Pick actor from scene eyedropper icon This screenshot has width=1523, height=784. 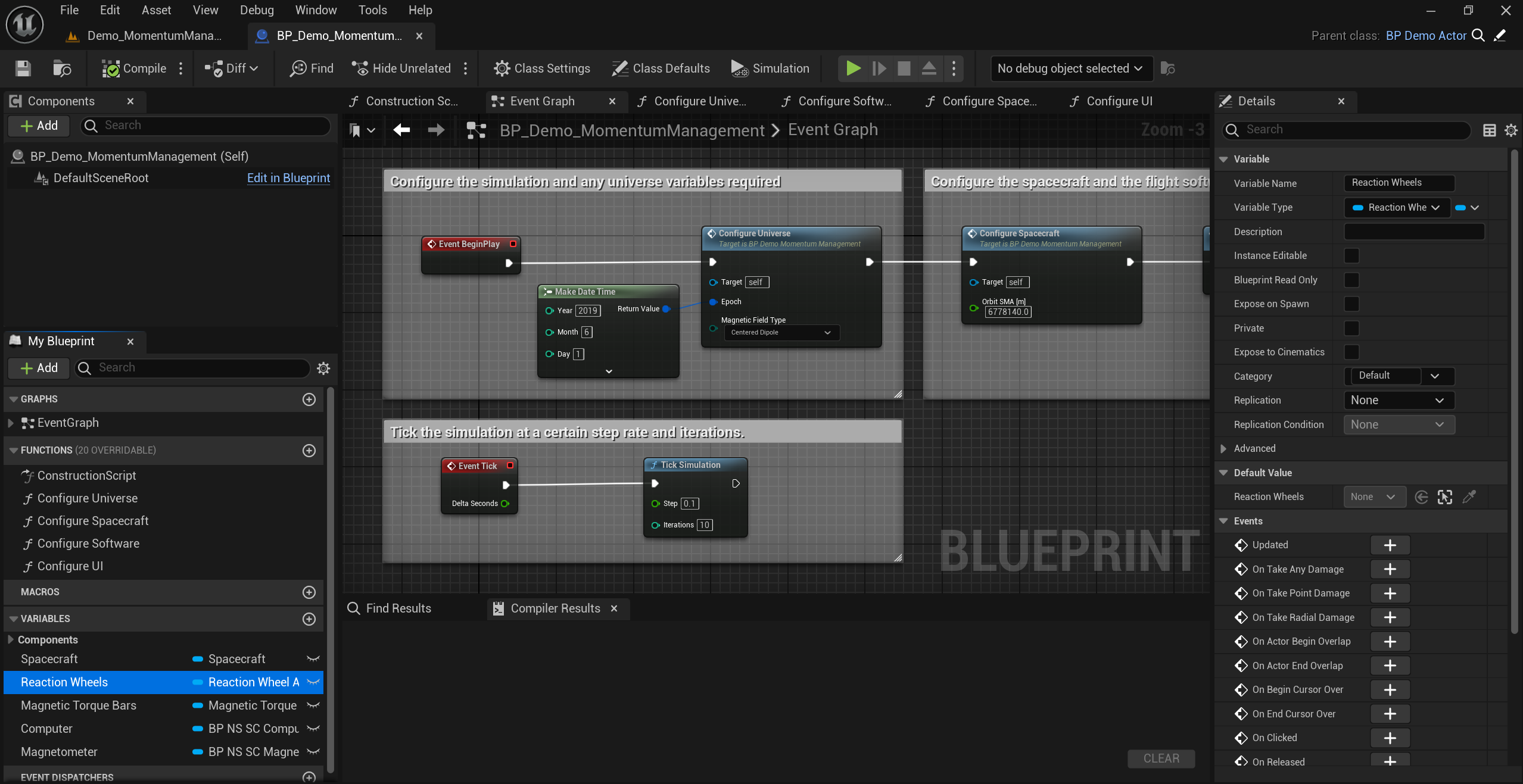tap(1469, 497)
